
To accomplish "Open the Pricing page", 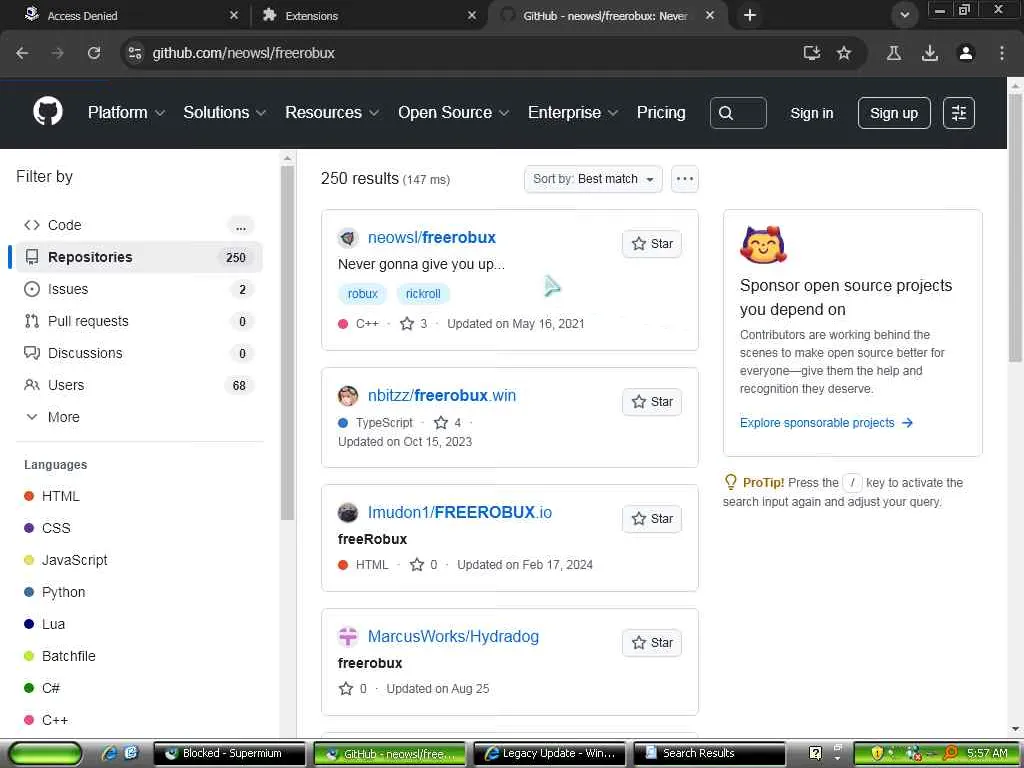I will click(x=661, y=113).
